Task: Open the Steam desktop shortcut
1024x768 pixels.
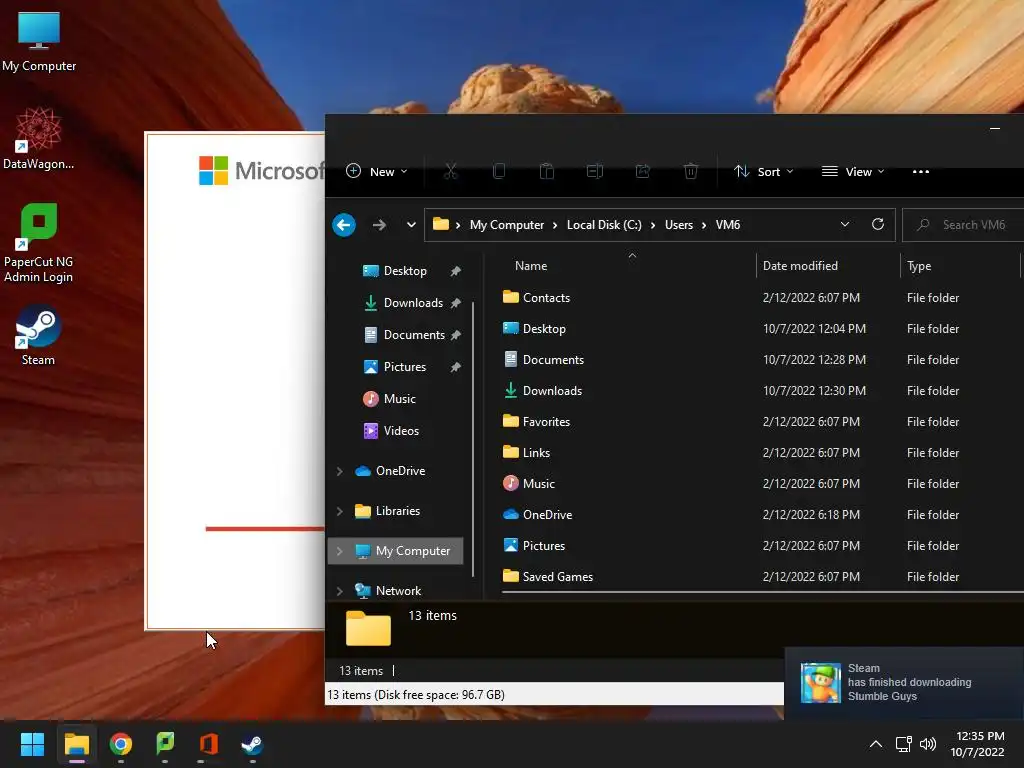Action: tap(39, 335)
